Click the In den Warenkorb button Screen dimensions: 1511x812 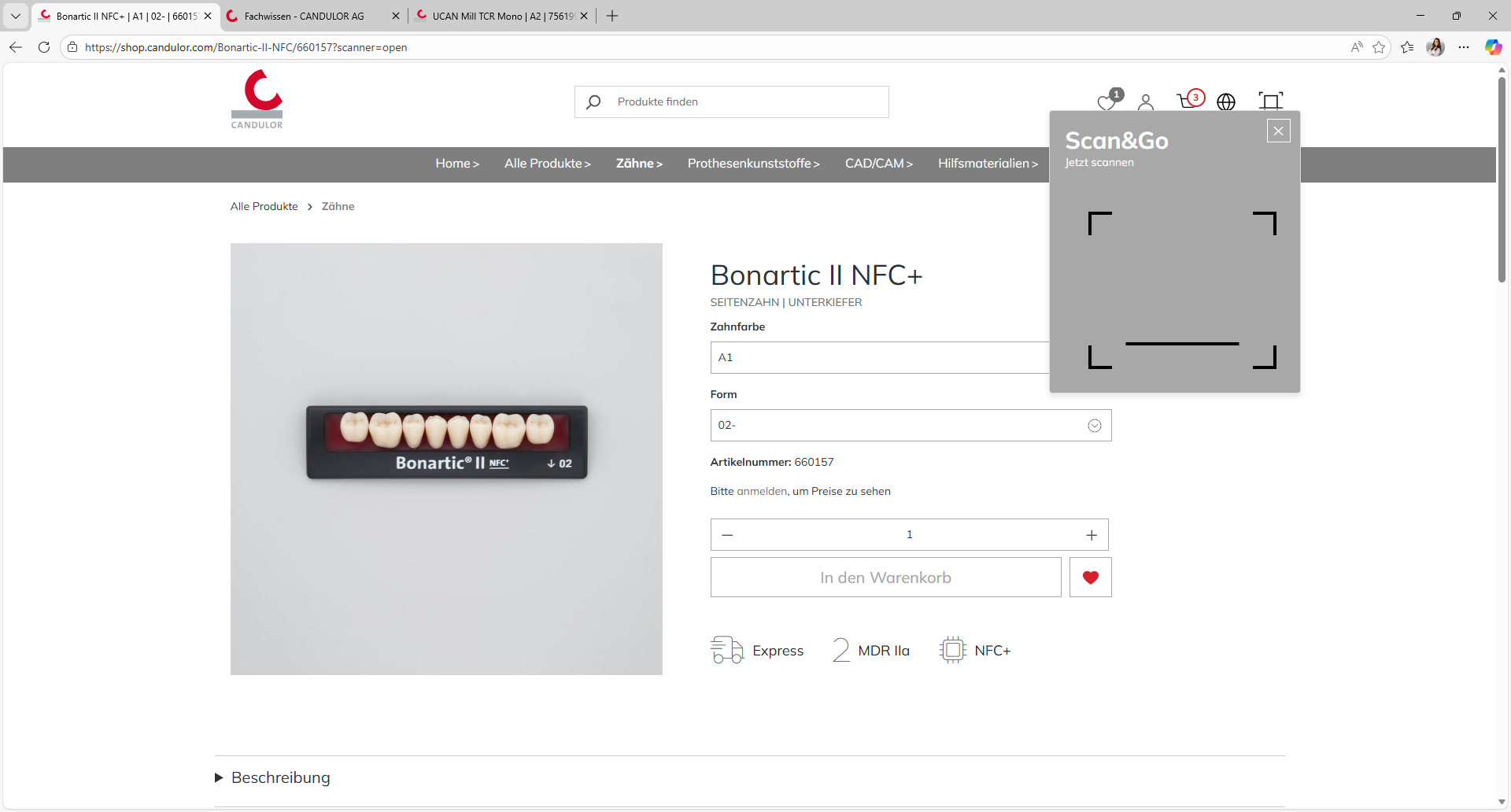(885, 578)
